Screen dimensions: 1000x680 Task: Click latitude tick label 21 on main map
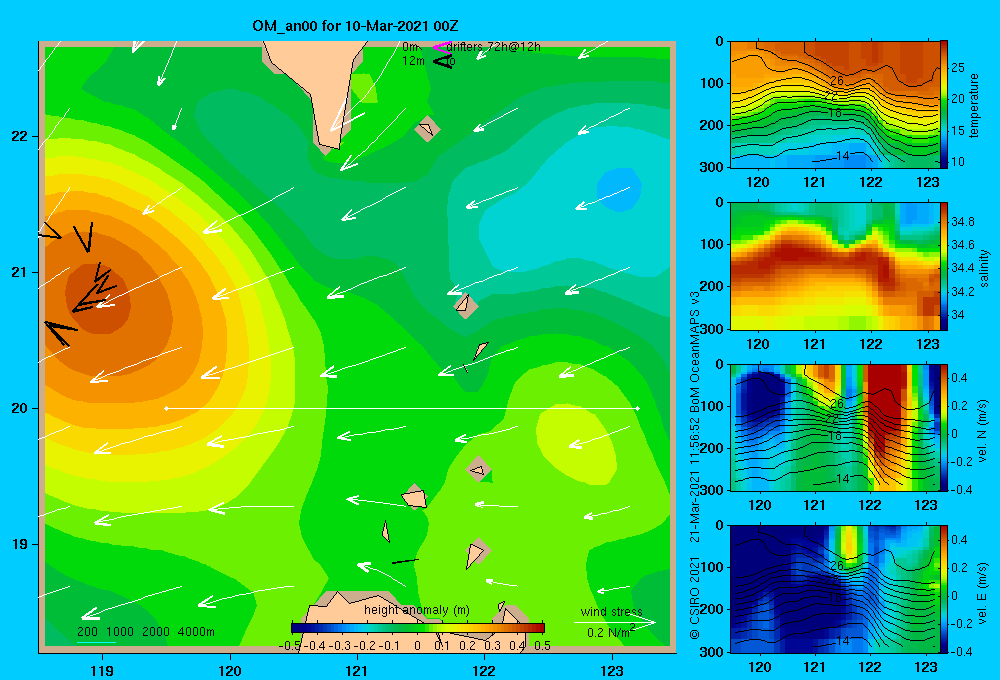tap(20, 272)
